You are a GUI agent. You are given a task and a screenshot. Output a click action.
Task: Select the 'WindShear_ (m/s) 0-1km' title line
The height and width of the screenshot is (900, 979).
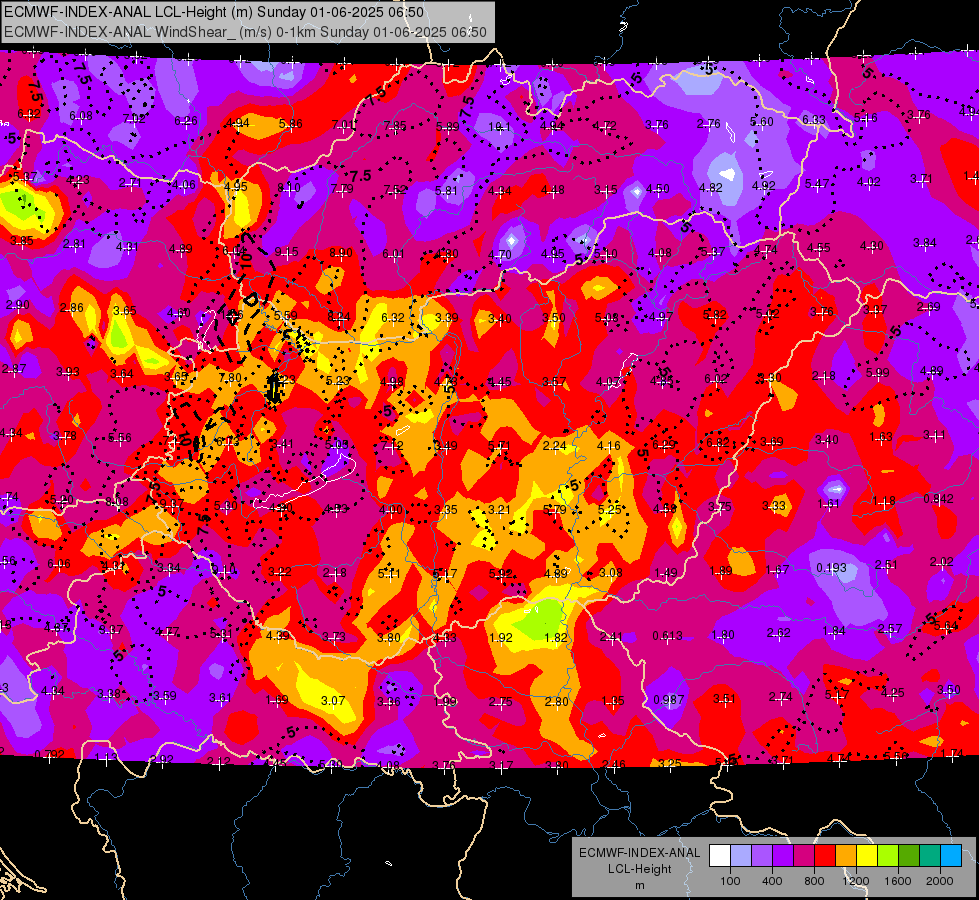click(x=245, y=32)
